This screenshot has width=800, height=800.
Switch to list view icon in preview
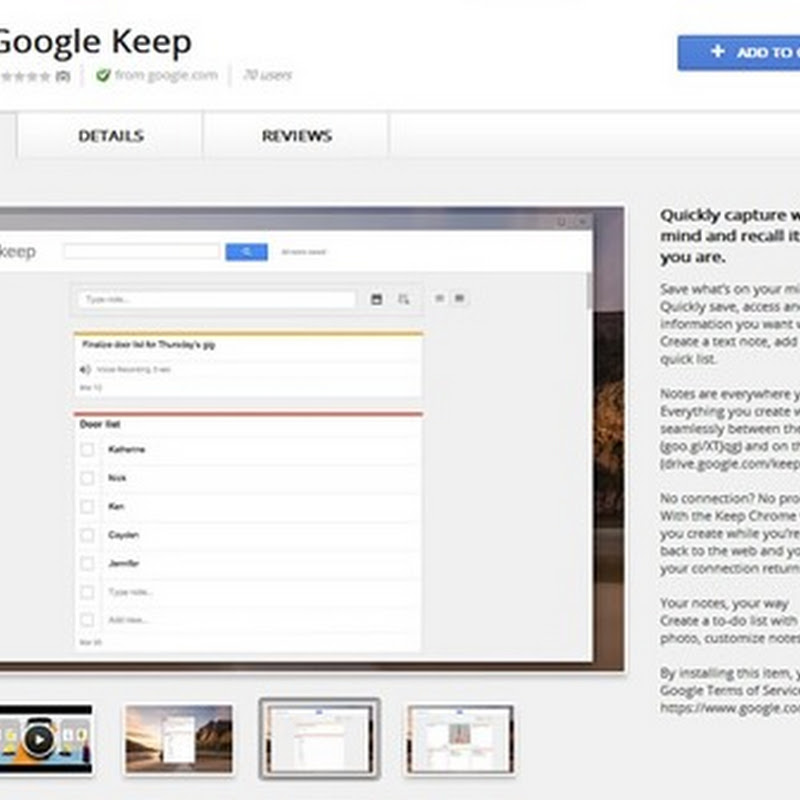(439, 298)
